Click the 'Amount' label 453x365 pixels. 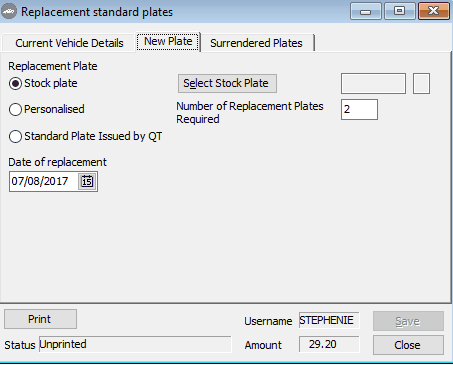click(263, 345)
